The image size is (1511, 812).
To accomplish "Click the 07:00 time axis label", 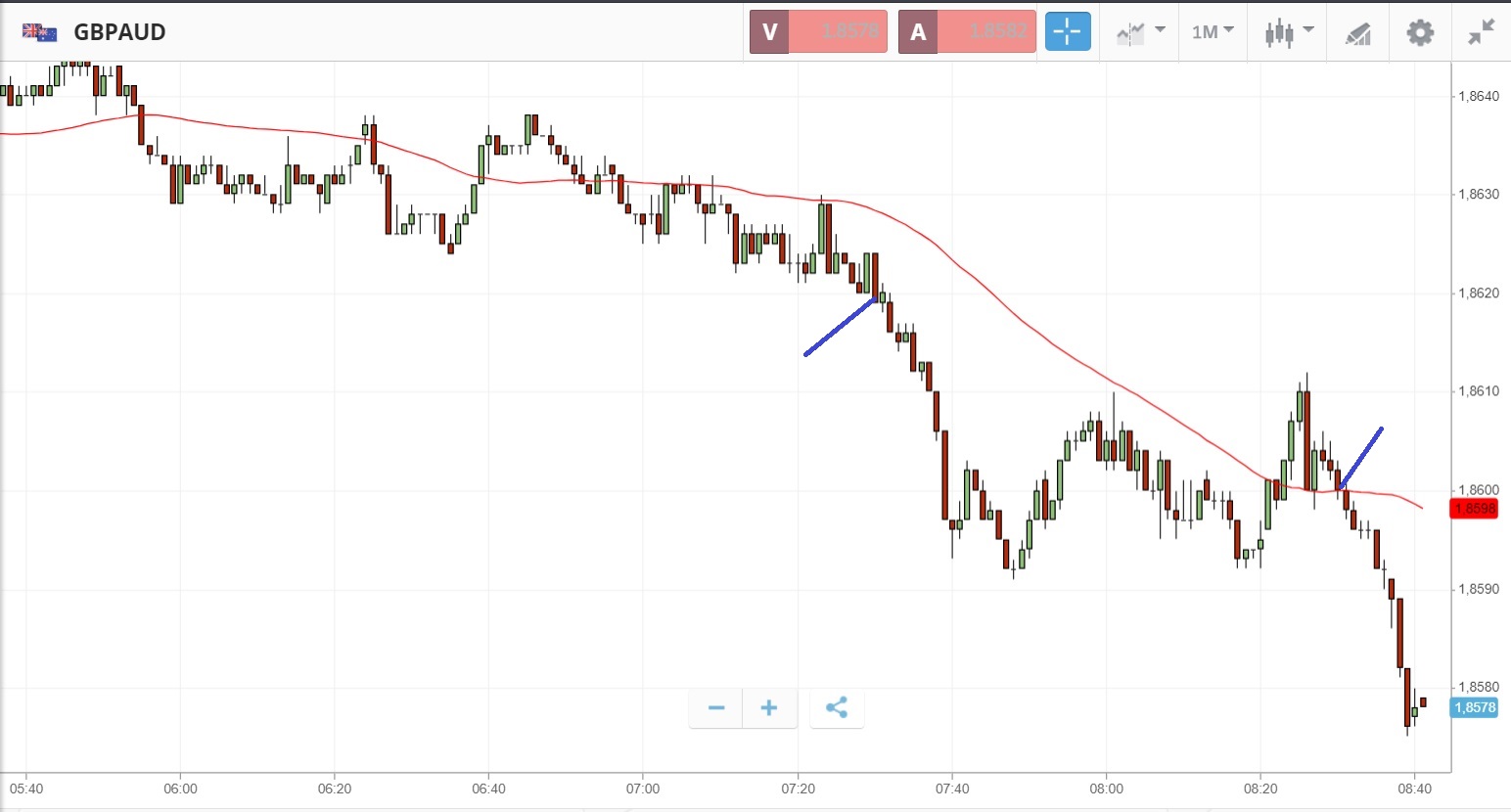I will pyautogui.click(x=643, y=789).
